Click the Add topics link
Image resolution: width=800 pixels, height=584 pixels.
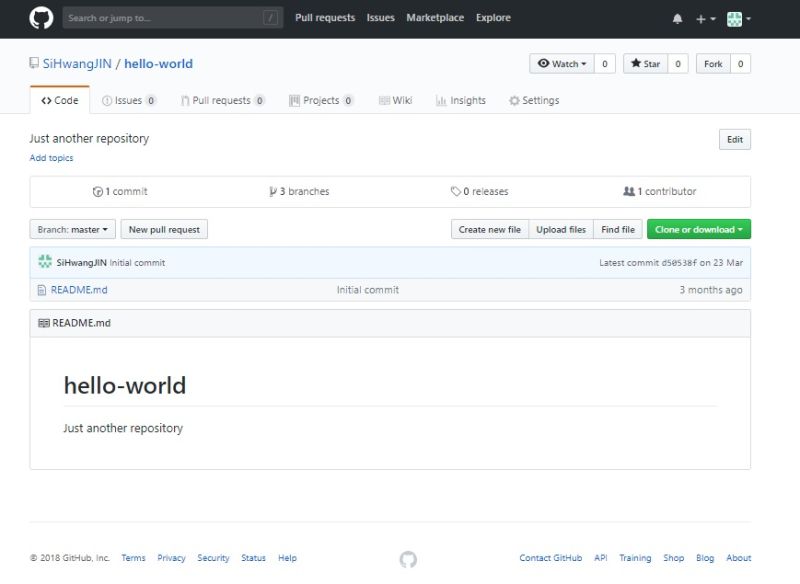tap(52, 158)
